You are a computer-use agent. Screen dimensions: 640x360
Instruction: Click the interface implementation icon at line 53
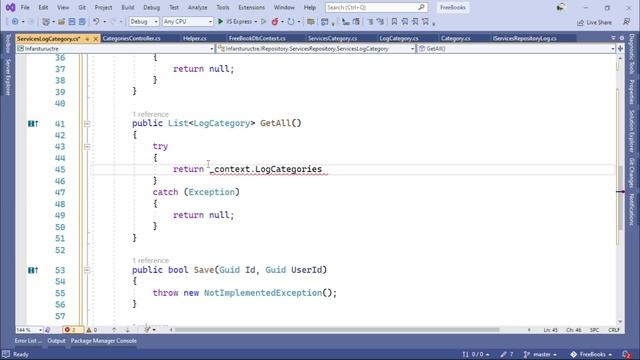pyautogui.click(x=33, y=270)
